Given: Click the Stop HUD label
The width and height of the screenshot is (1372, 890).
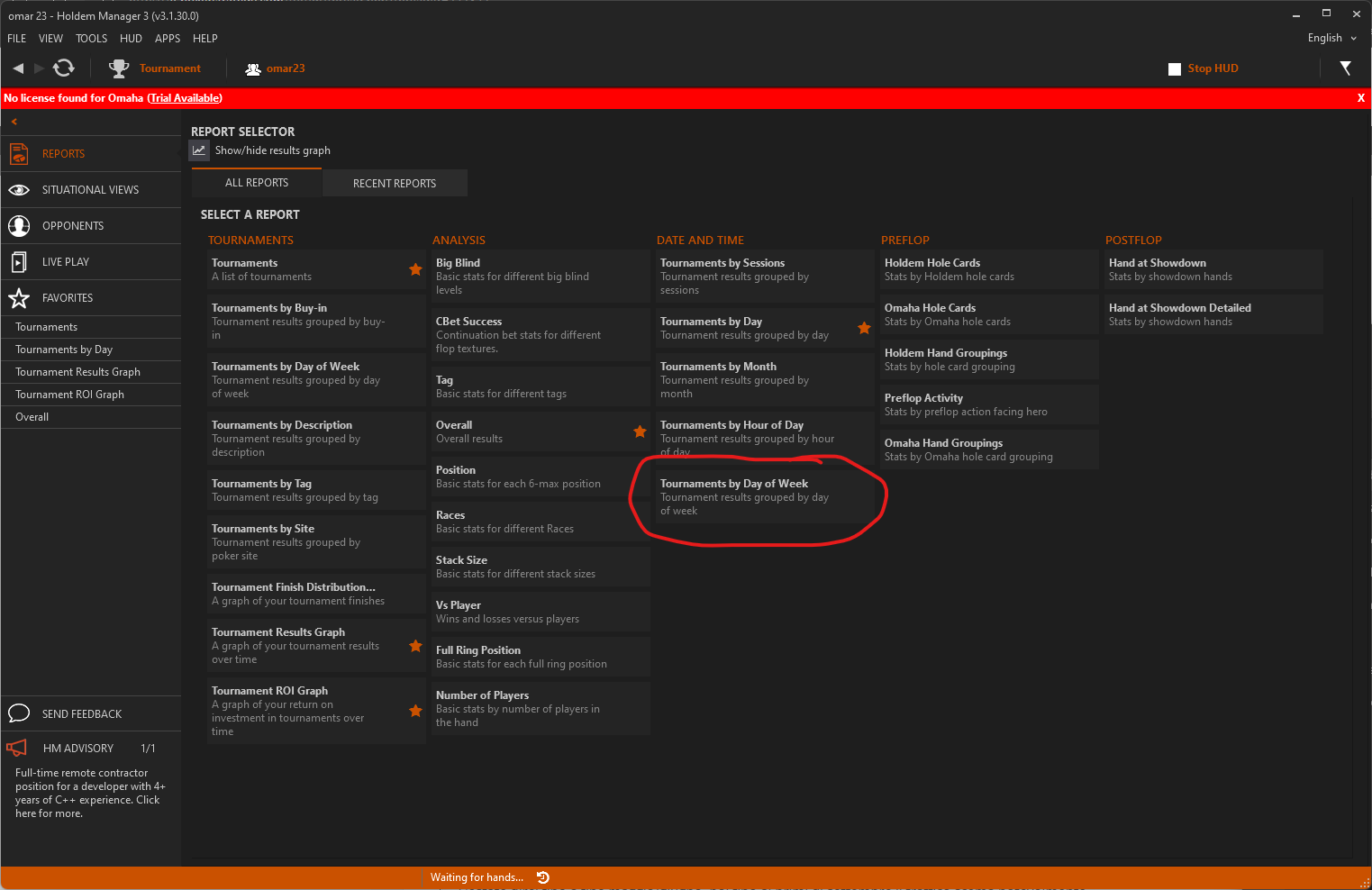Looking at the screenshot, I should [1213, 68].
